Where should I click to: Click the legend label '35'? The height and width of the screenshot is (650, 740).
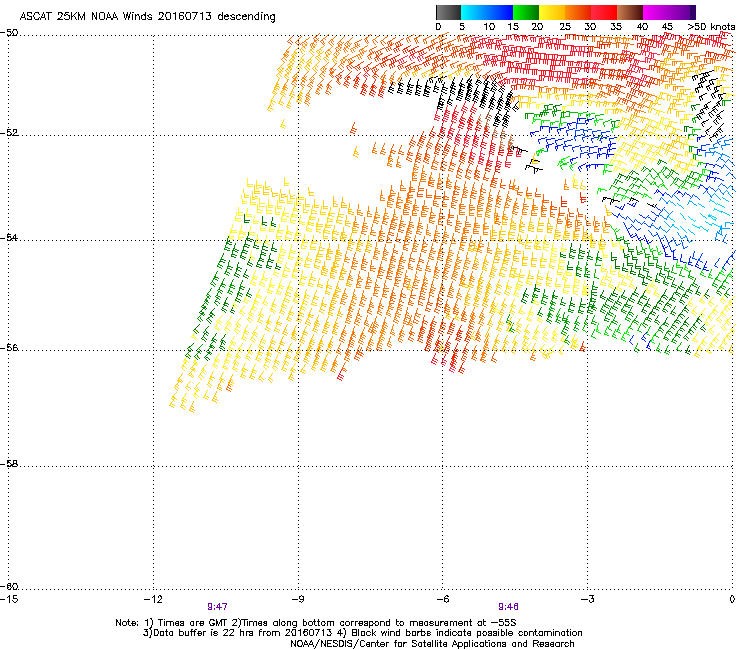pyautogui.click(x=616, y=27)
